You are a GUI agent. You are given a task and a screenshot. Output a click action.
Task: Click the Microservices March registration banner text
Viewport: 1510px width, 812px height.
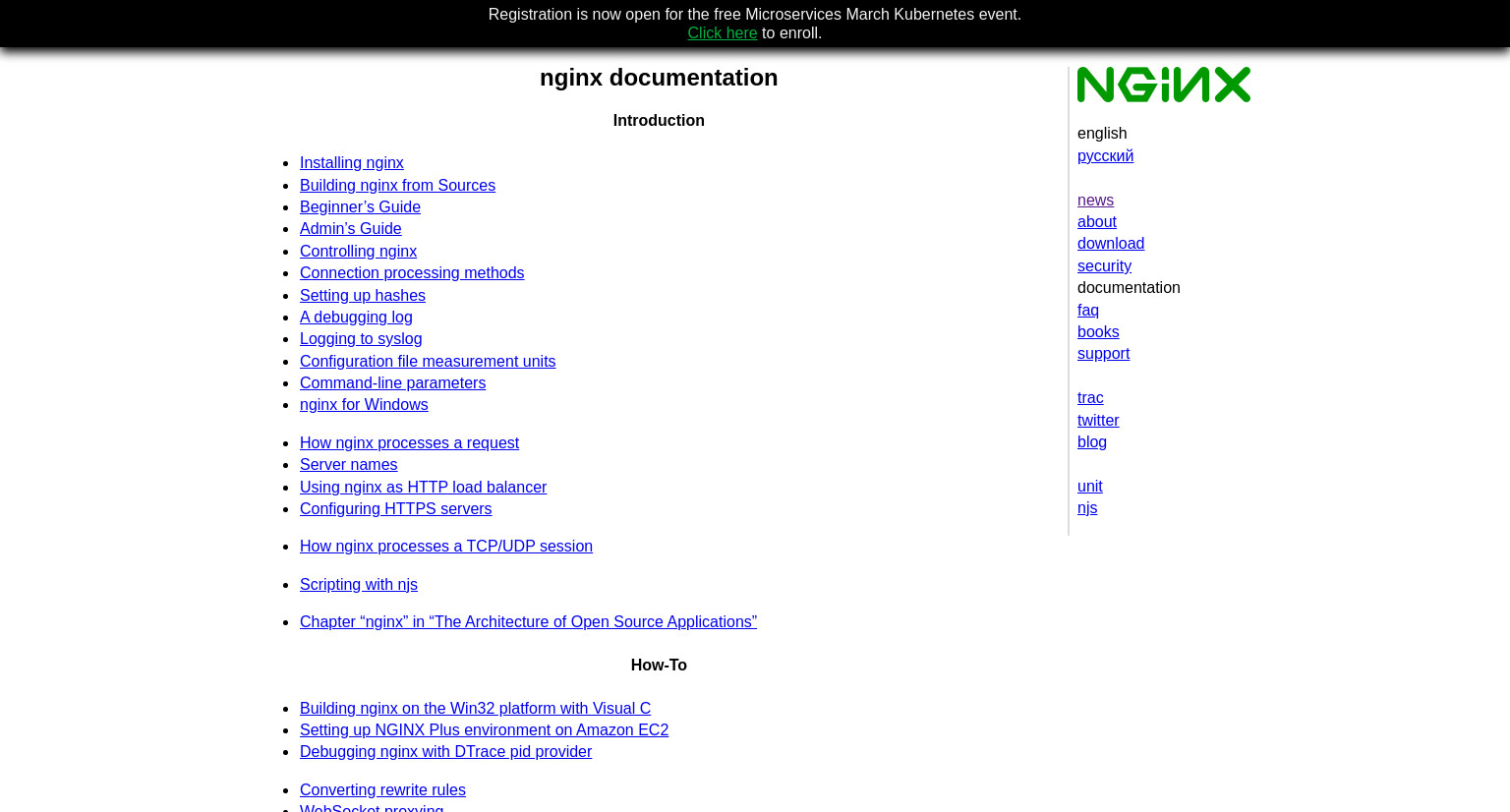click(x=755, y=15)
